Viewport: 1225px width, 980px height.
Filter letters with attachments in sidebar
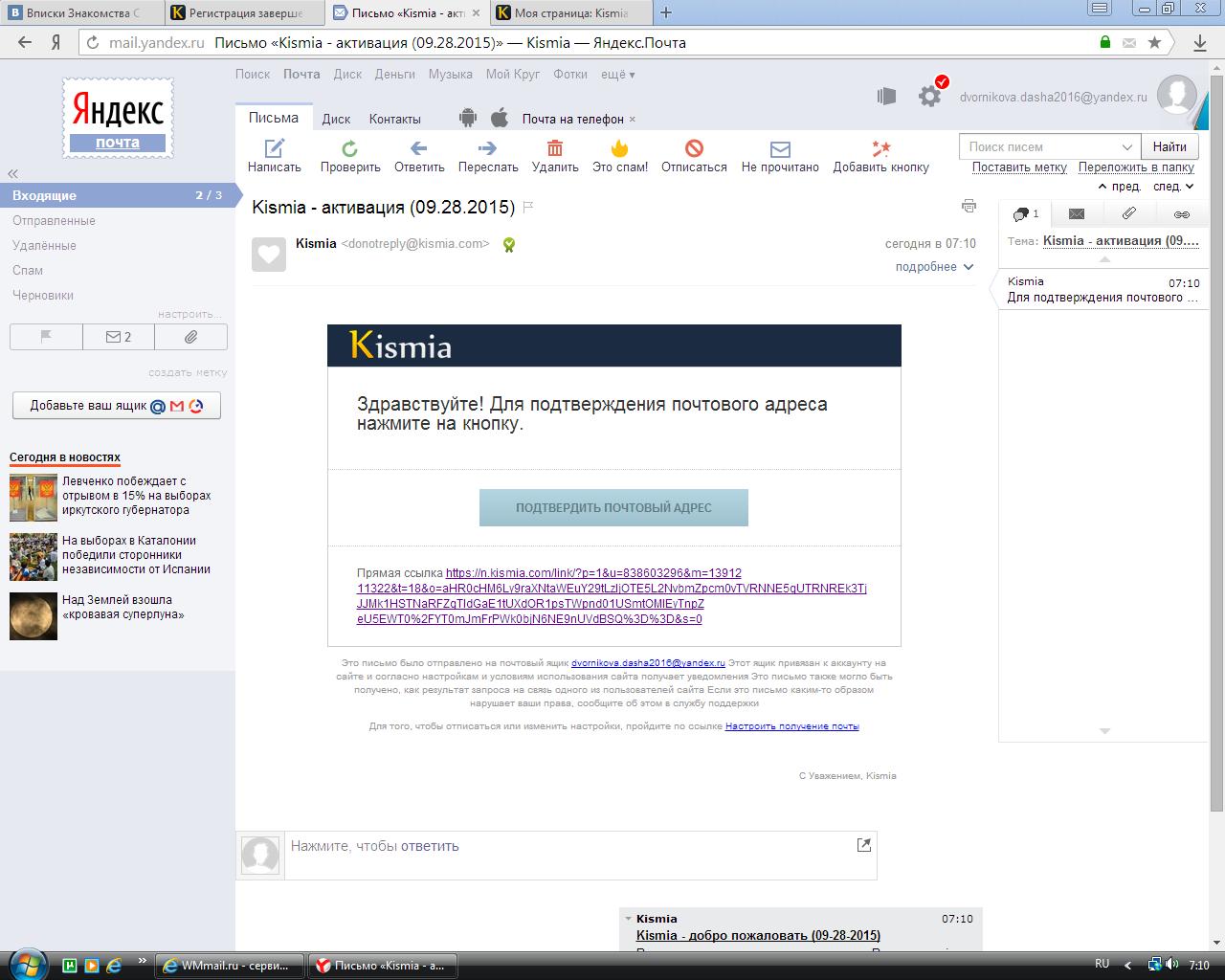point(191,337)
